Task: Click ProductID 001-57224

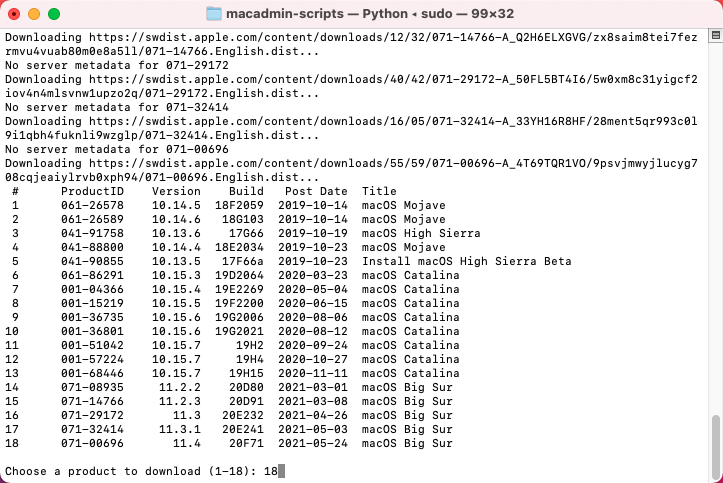Action: pyautogui.click(x=92, y=359)
